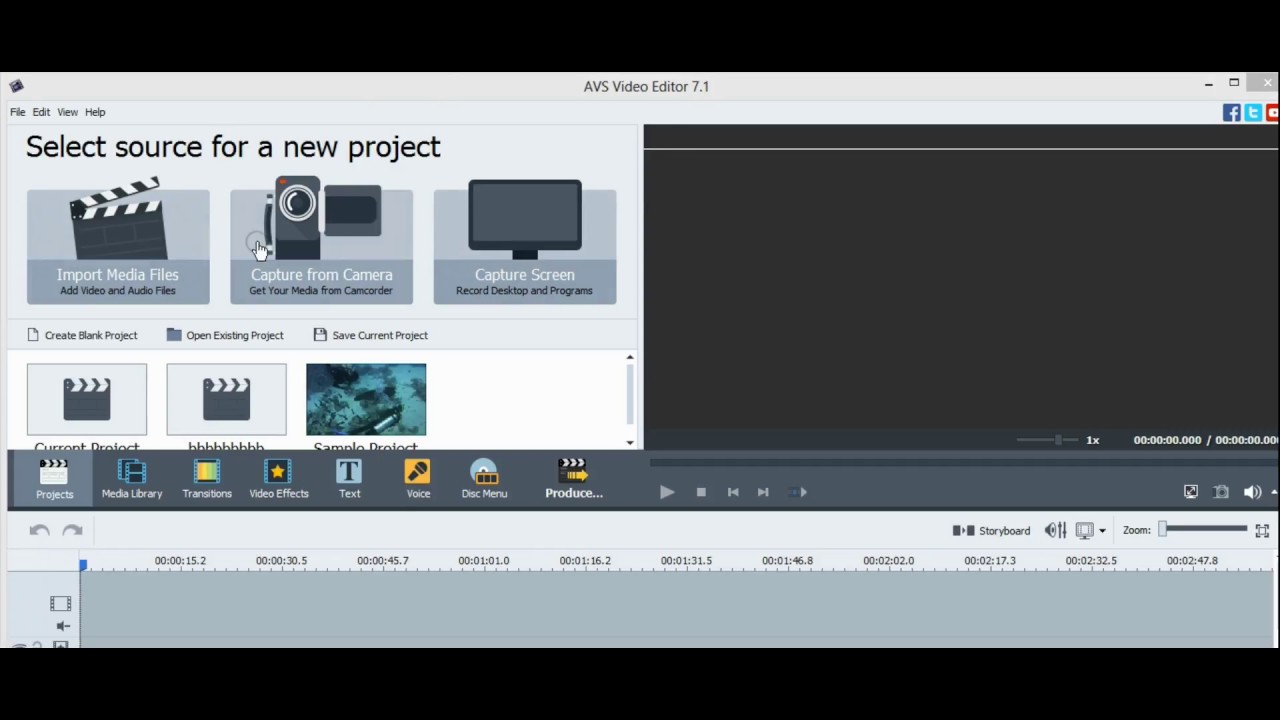This screenshot has height=720, width=1280.
Task: Open the Twitter link icon
Action: point(1253,113)
